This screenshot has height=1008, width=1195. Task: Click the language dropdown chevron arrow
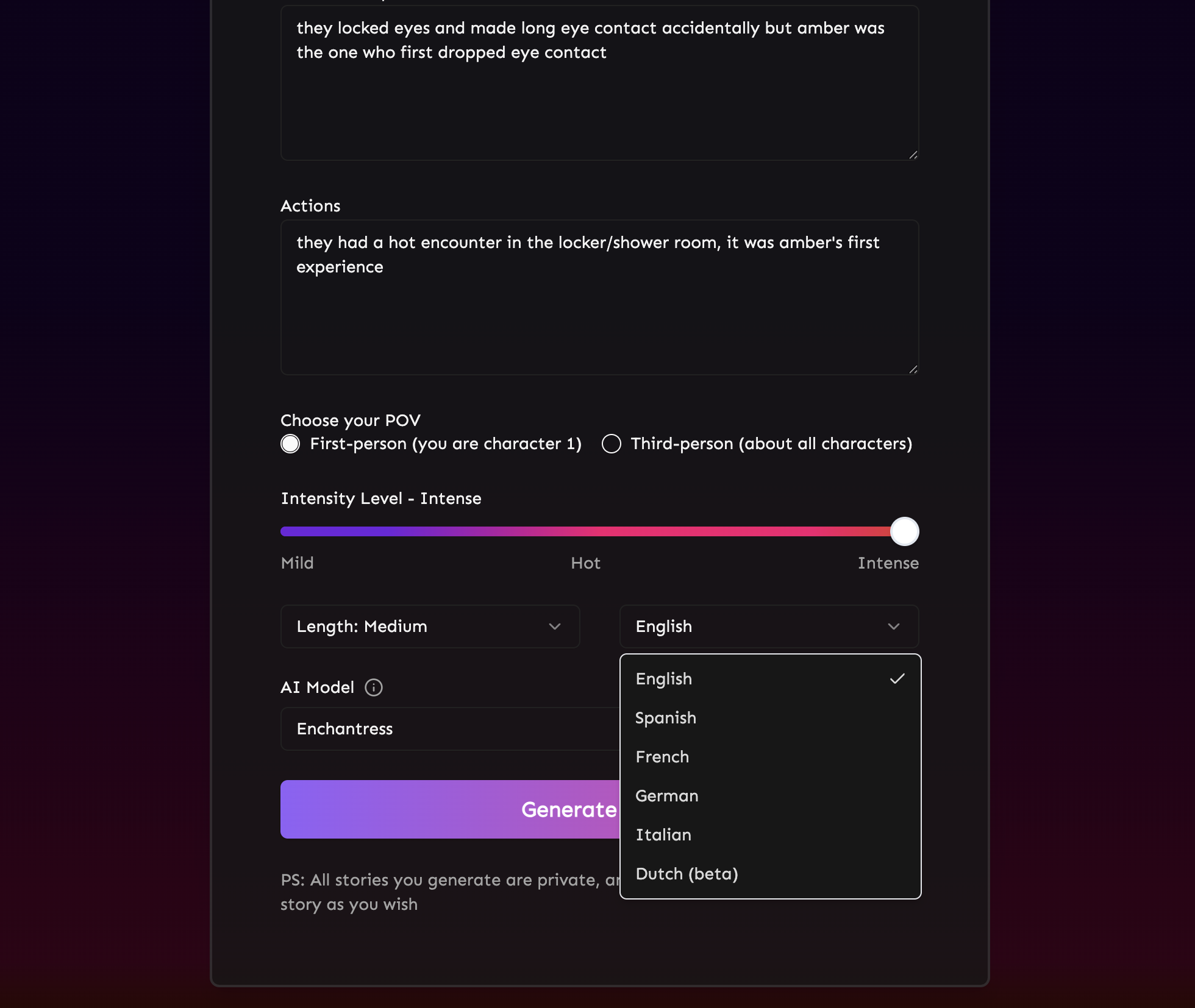click(893, 626)
